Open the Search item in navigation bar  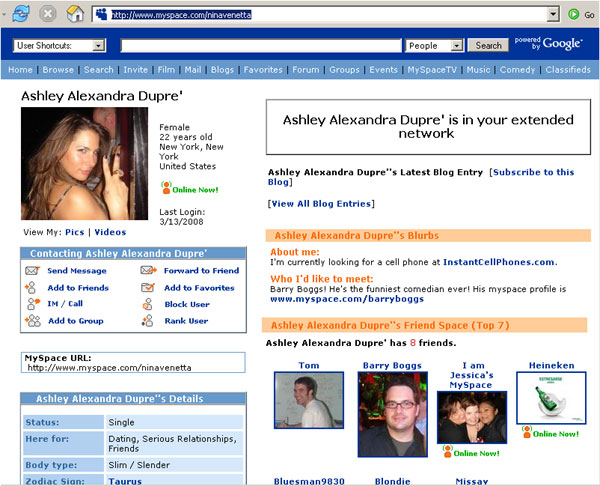pyautogui.click(x=98, y=70)
